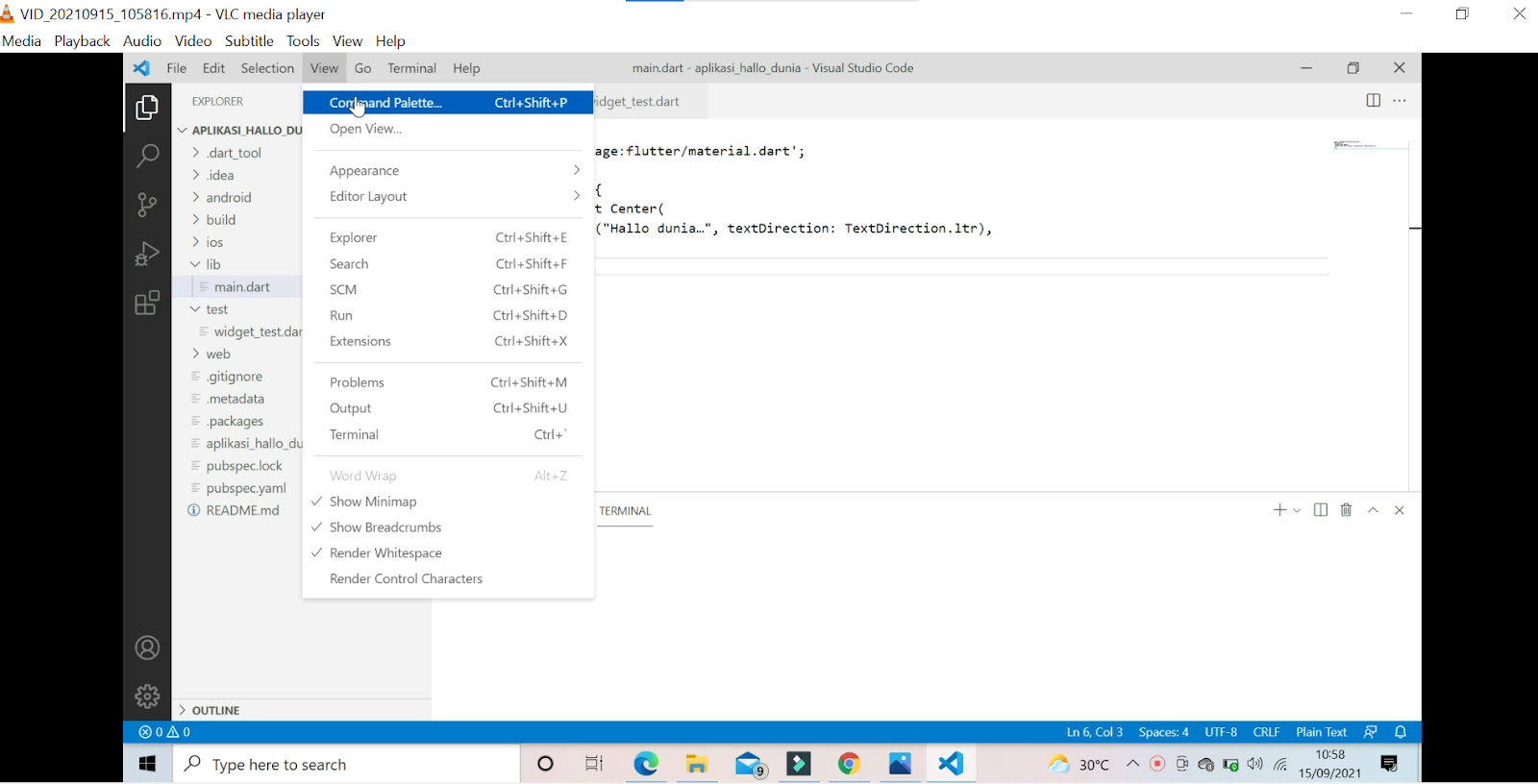The width and height of the screenshot is (1538, 784).
Task: Click the feedback icon in status bar
Action: click(x=1371, y=732)
